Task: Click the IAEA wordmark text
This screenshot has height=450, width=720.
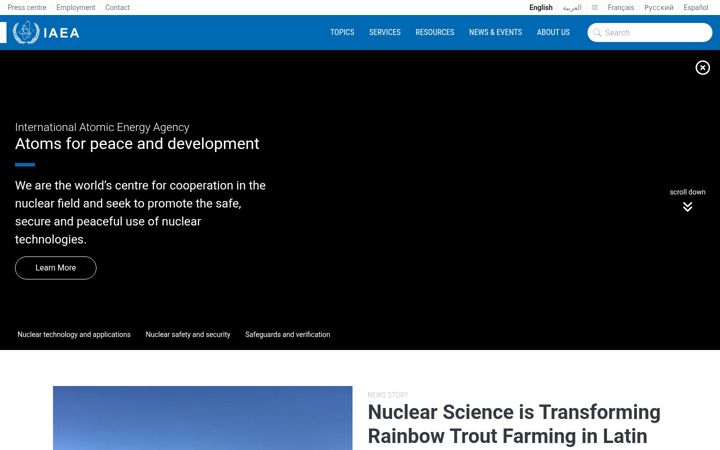Action: tap(62, 33)
